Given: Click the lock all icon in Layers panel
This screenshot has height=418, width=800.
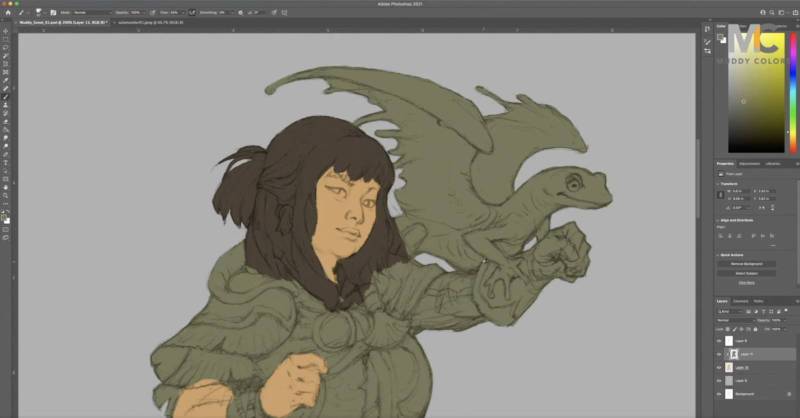Looking at the screenshot, I should pos(755,329).
